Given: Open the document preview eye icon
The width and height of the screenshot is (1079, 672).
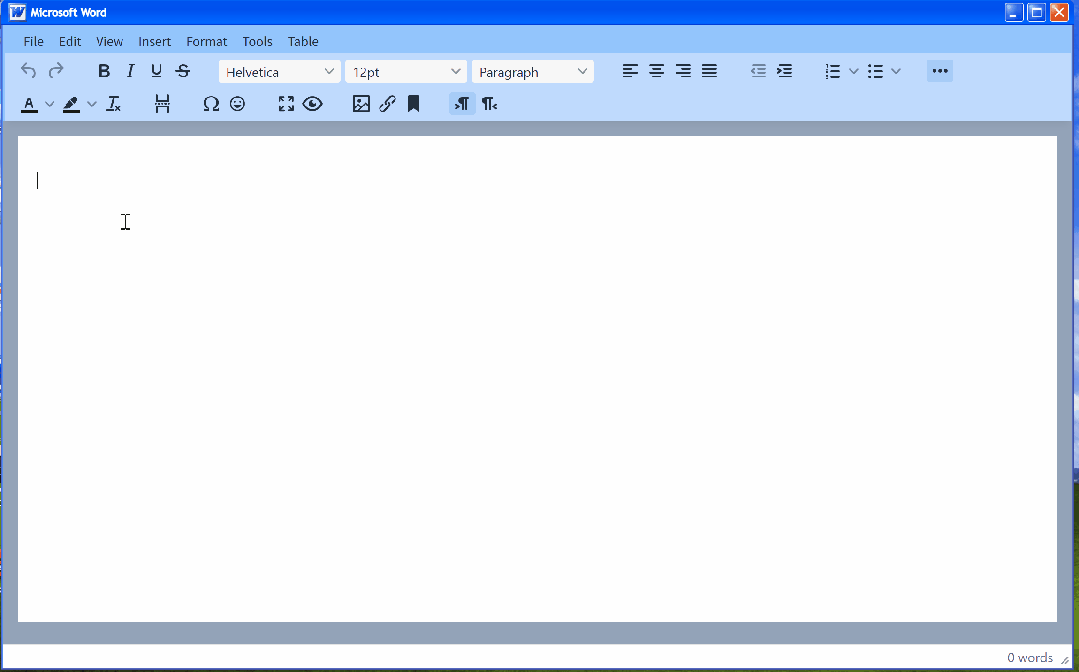Looking at the screenshot, I should click(x=313, y=103).
